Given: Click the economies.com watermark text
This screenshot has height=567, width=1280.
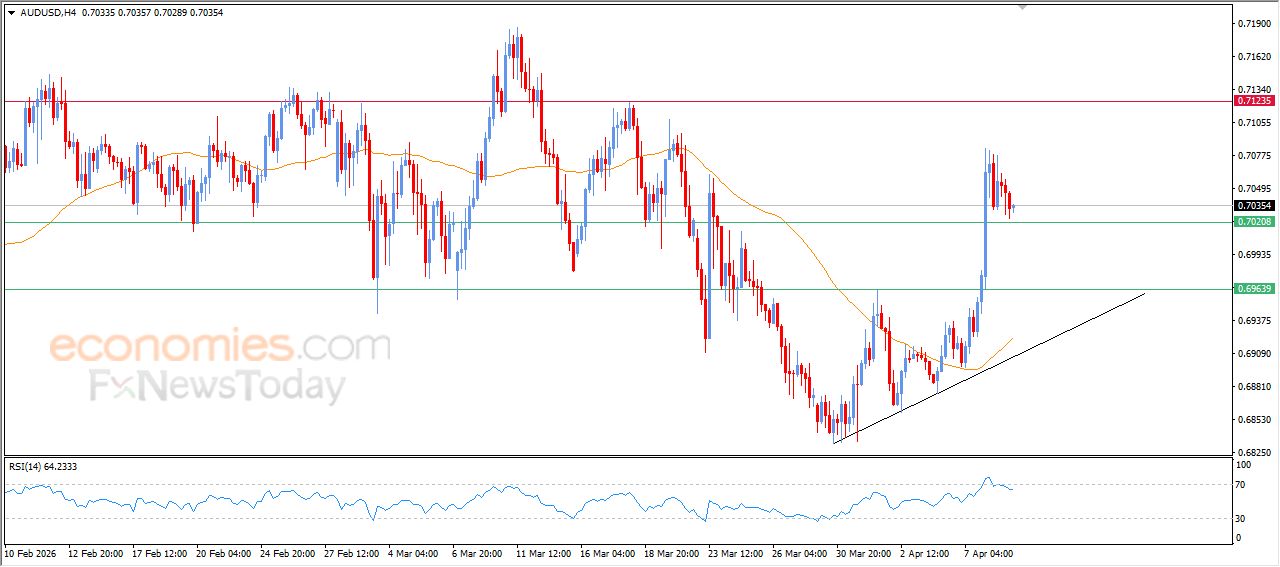Looking at the screenshot, I should pyautogui.click(x=220, y=346).
